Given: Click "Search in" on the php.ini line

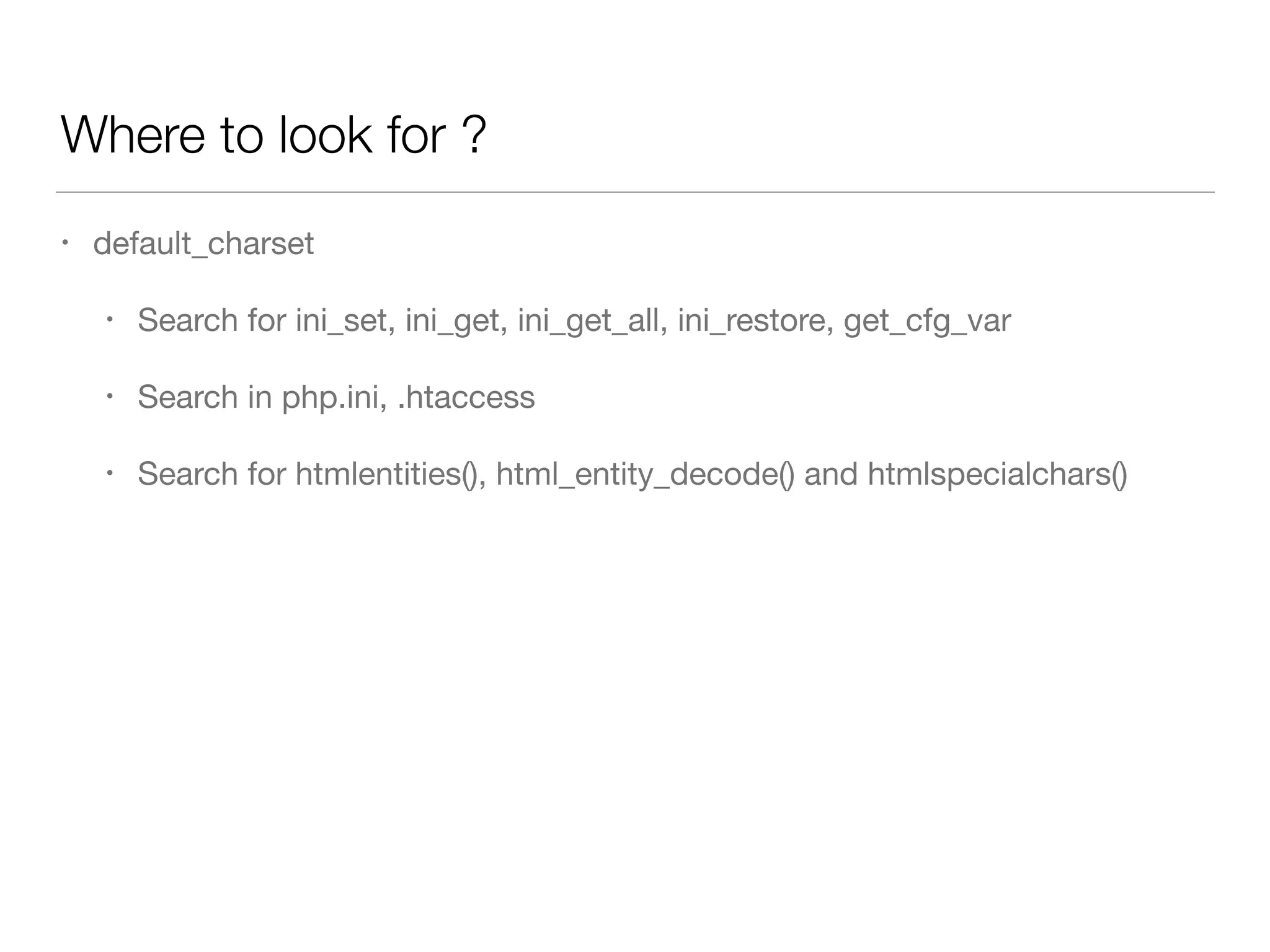Looking at the screenshot, I should click(205, 397).
